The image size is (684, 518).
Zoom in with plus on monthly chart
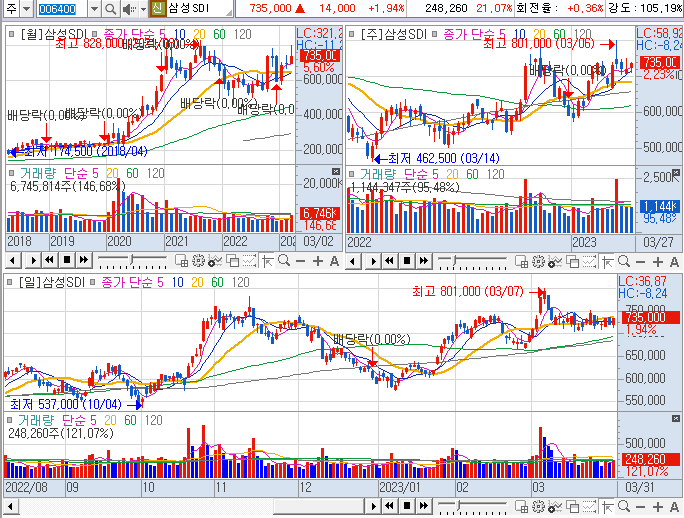pos(318,261)
